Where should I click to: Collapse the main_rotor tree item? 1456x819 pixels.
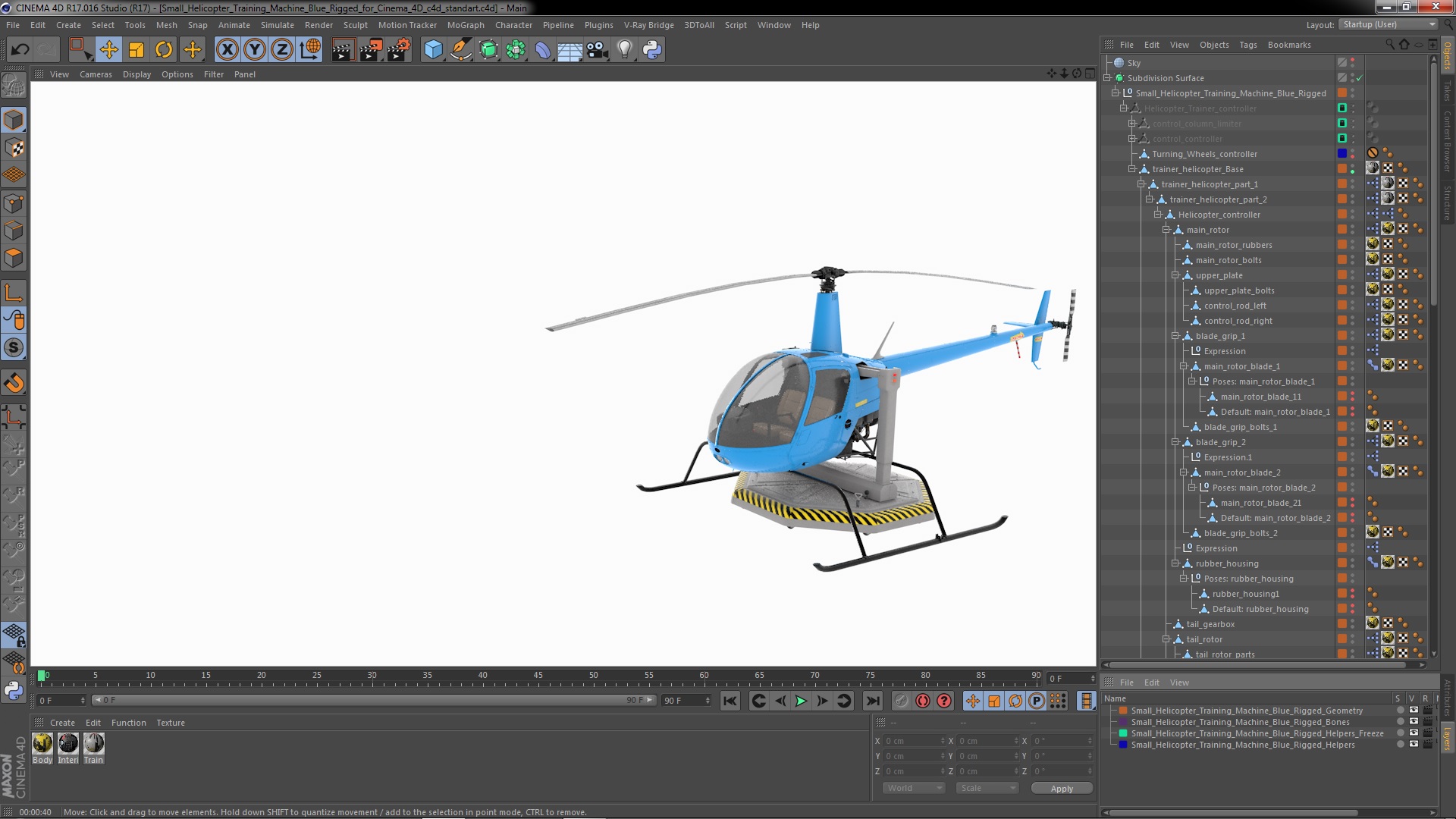click(x=1166, y=230)
